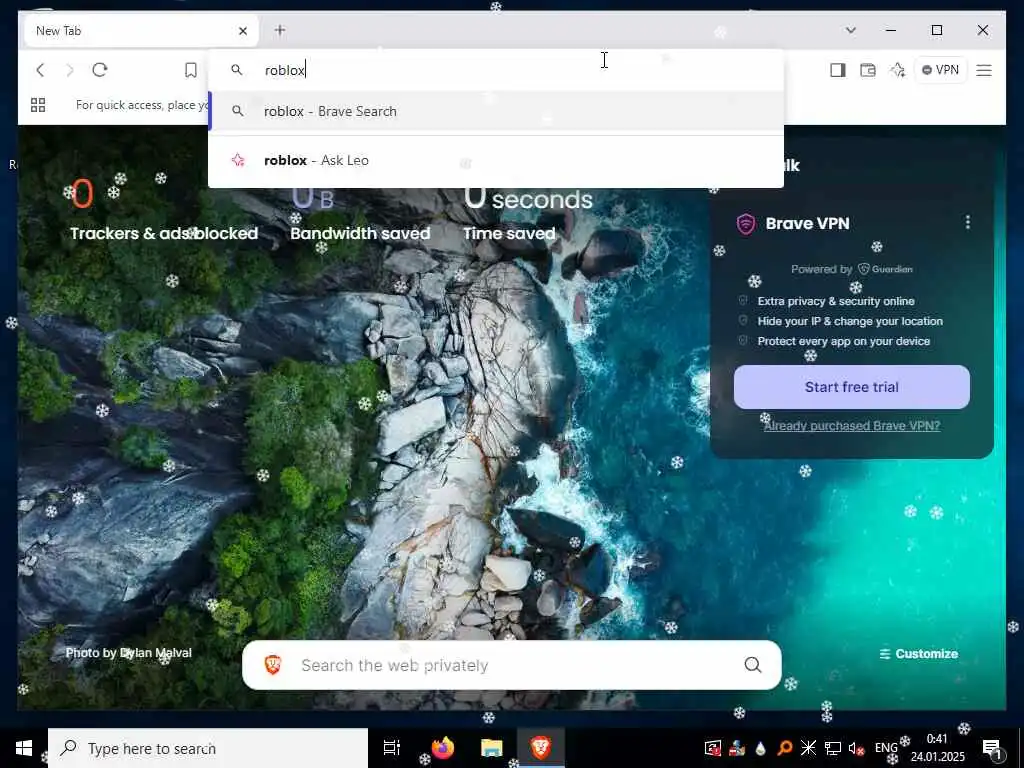Open the Brave hamburger main menu

984,70
